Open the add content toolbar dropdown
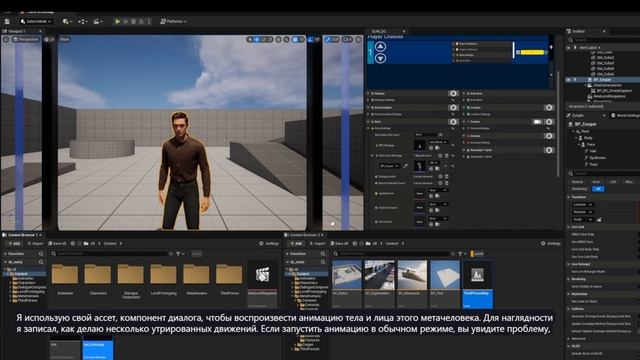The image size is (640, 360). (67, 21)
